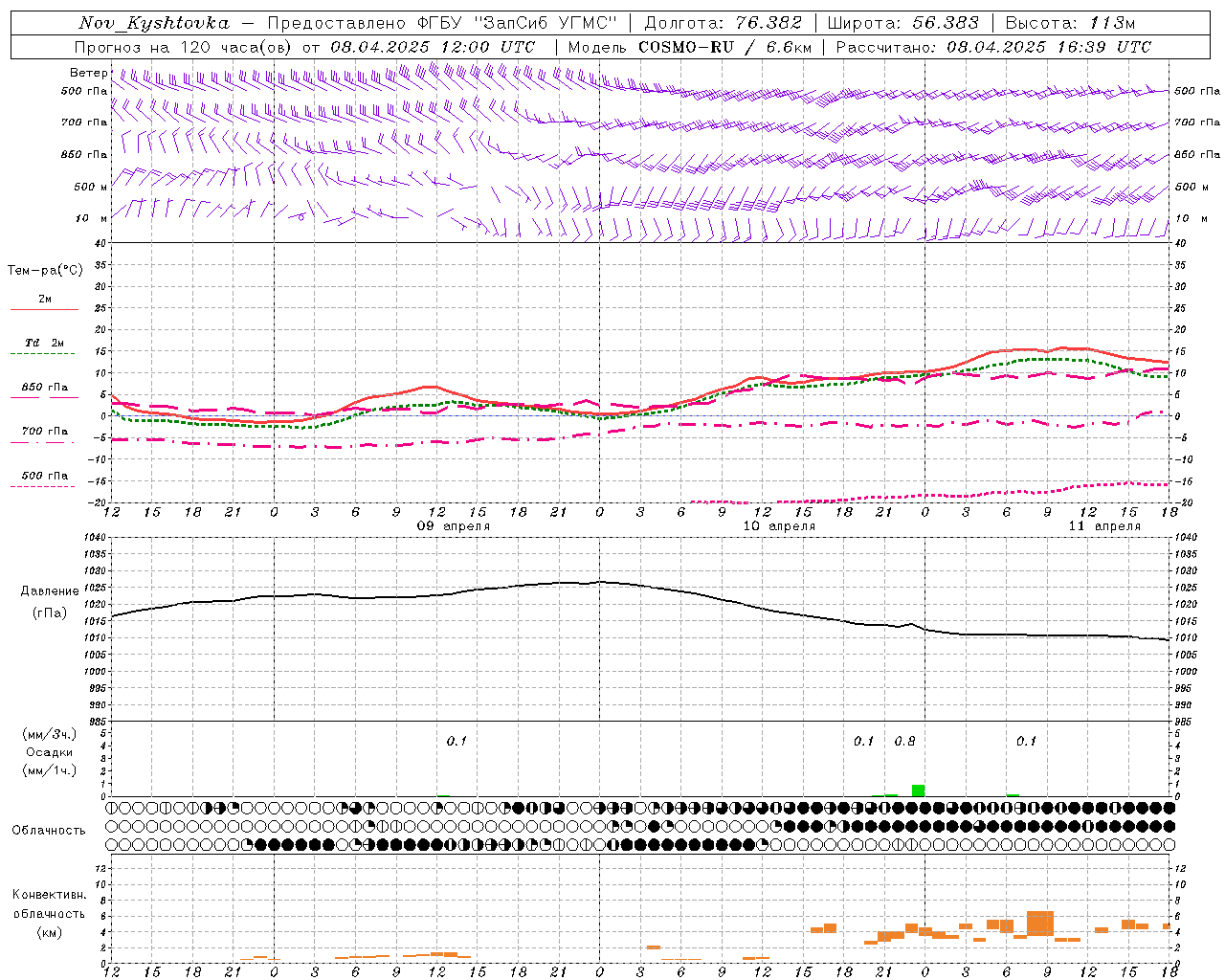Screen dimensions: 1225x980
Task: Click the Конвективн. convective cloud label
Action: pyautogui.click(x=49, y=895)
